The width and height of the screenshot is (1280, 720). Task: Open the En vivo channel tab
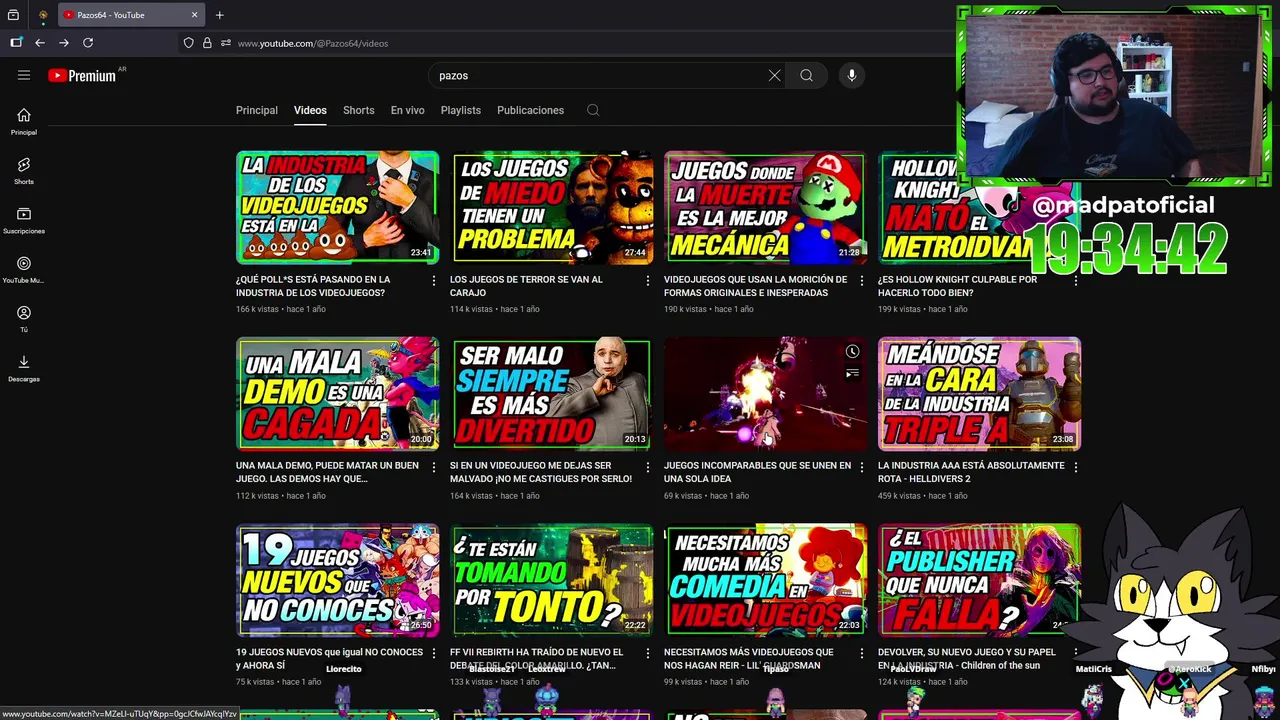(x=407, y=110)
